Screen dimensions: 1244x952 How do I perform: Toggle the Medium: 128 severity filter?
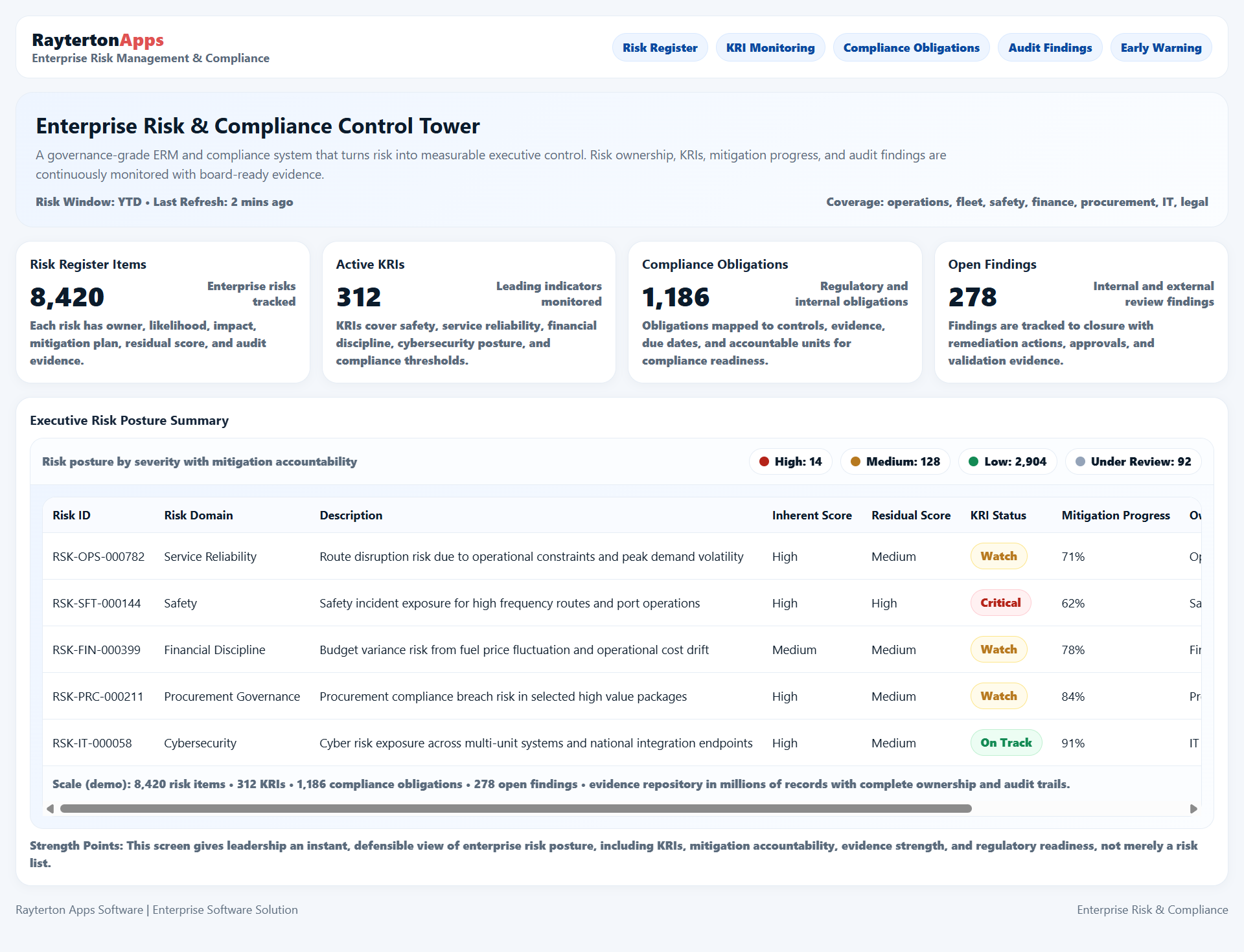coord(895,461)
